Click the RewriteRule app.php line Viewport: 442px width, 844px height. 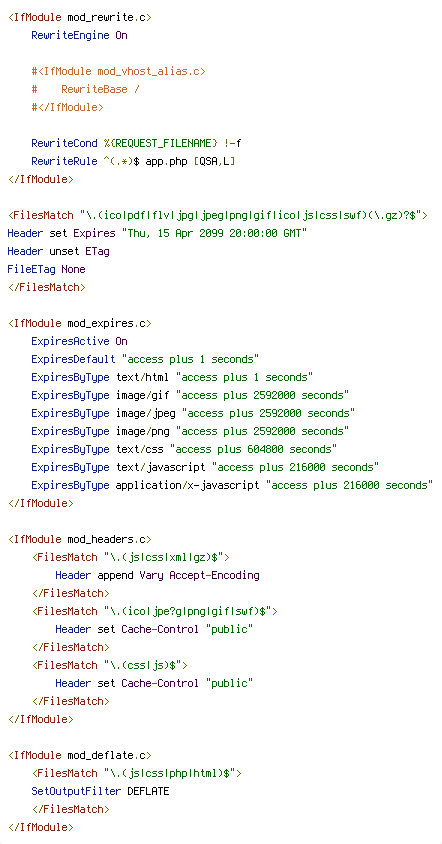pyautogui.click(x=133, y=161)
